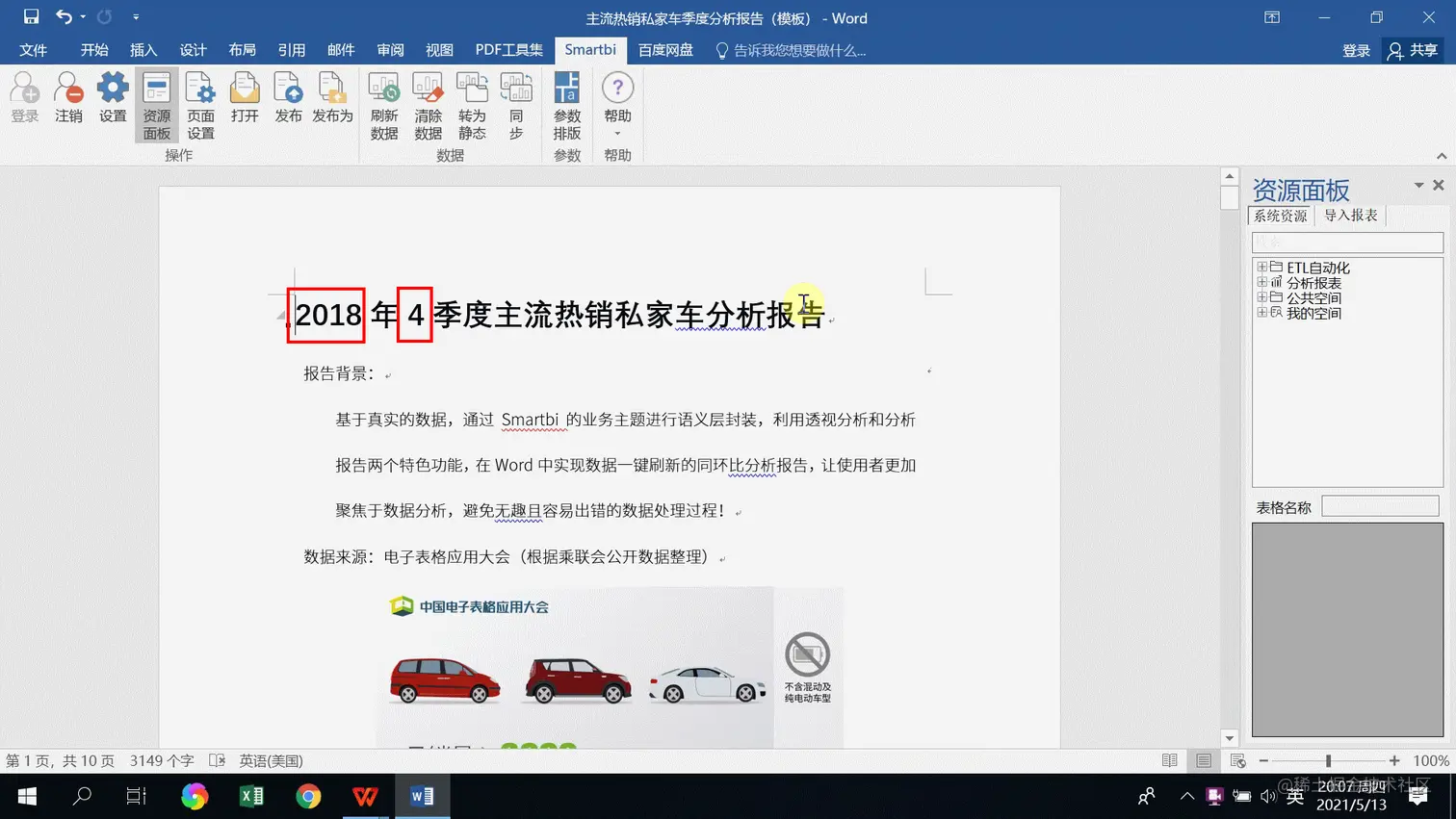The width and height of the screenshot is (1456, 819).
Task: Click the 登录 button in the title bar
Action: [x=1356, y=50]
